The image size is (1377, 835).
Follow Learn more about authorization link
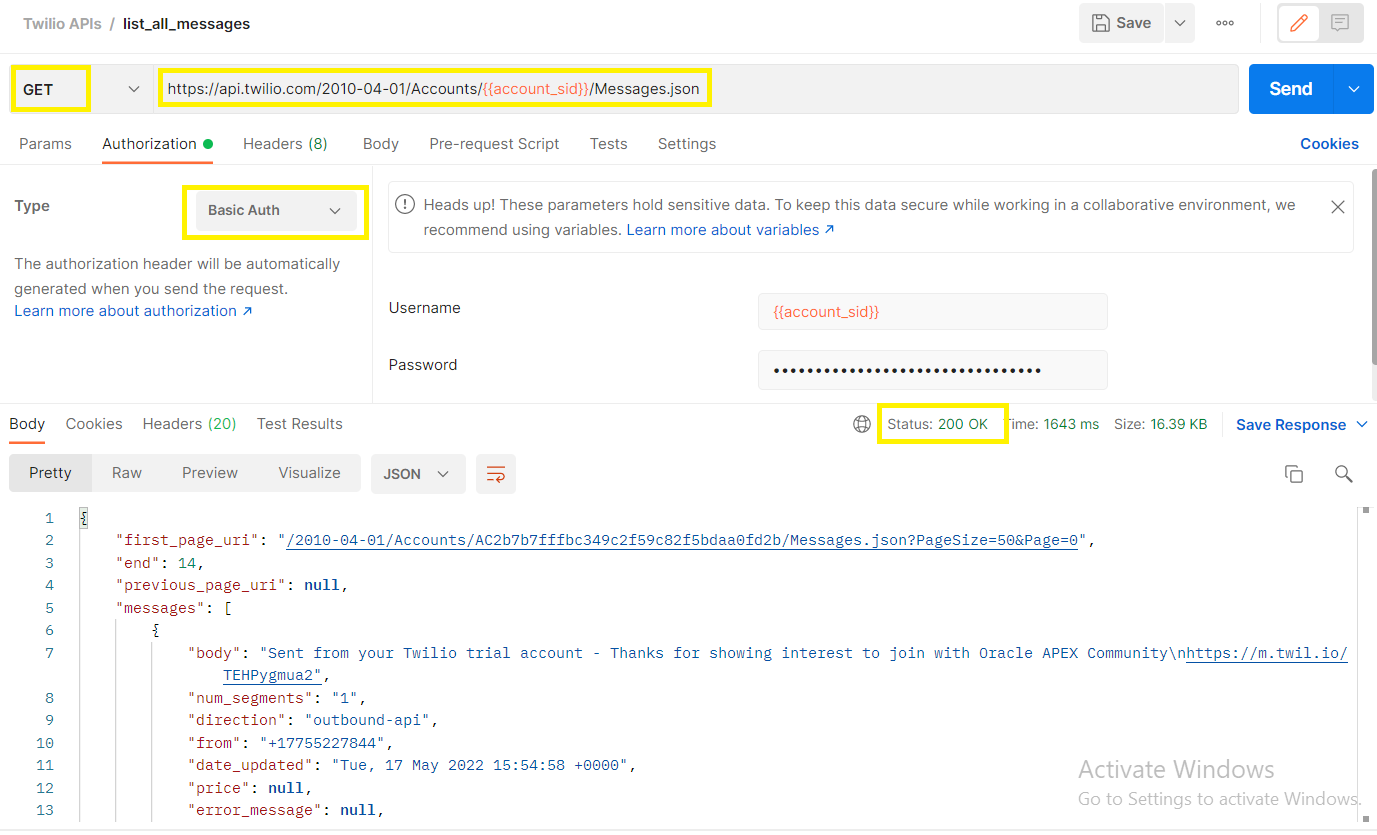tap(133, 311)
